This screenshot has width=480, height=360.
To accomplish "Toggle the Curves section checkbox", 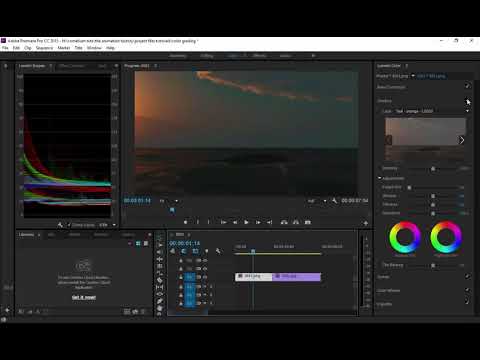I will click(468, 276).
